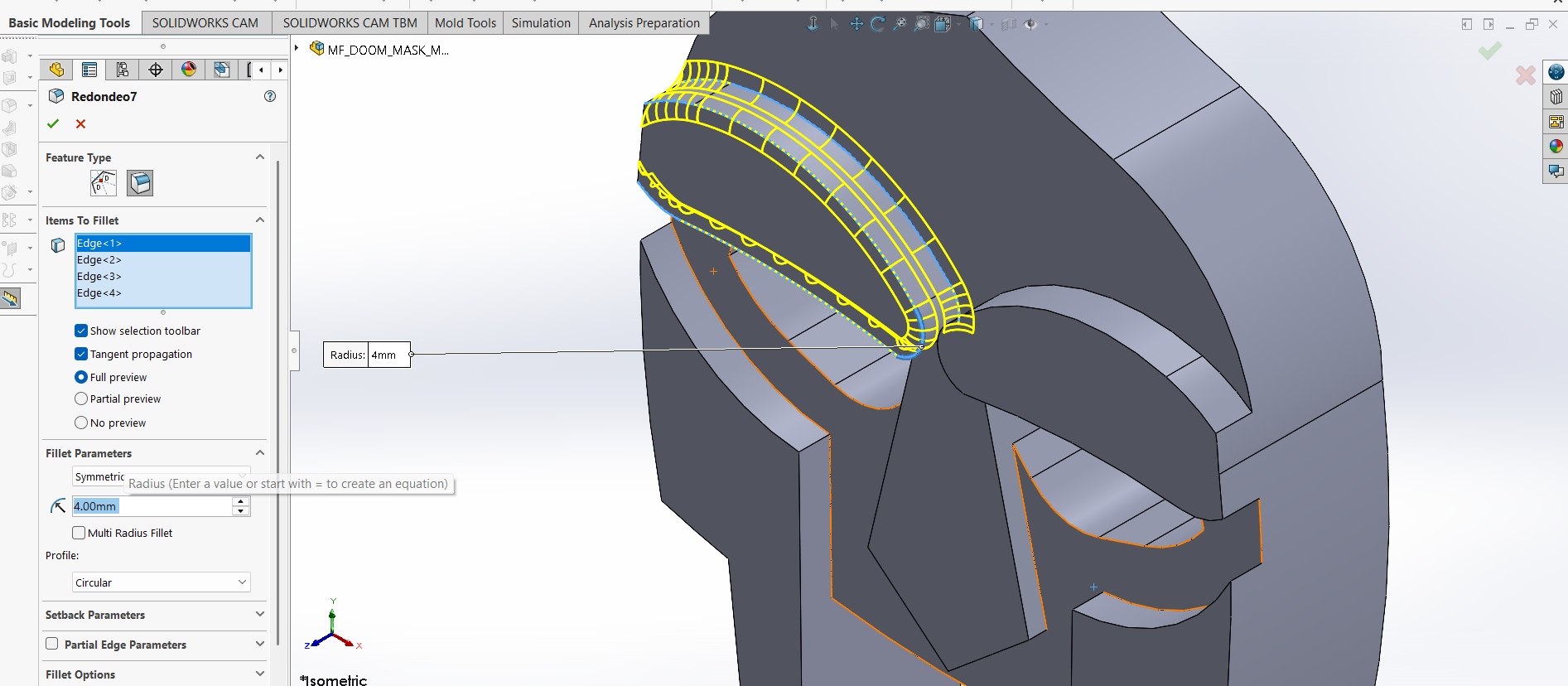
Task: Open the Symmetric fillet method dropdown
Action: pos(162,476)
